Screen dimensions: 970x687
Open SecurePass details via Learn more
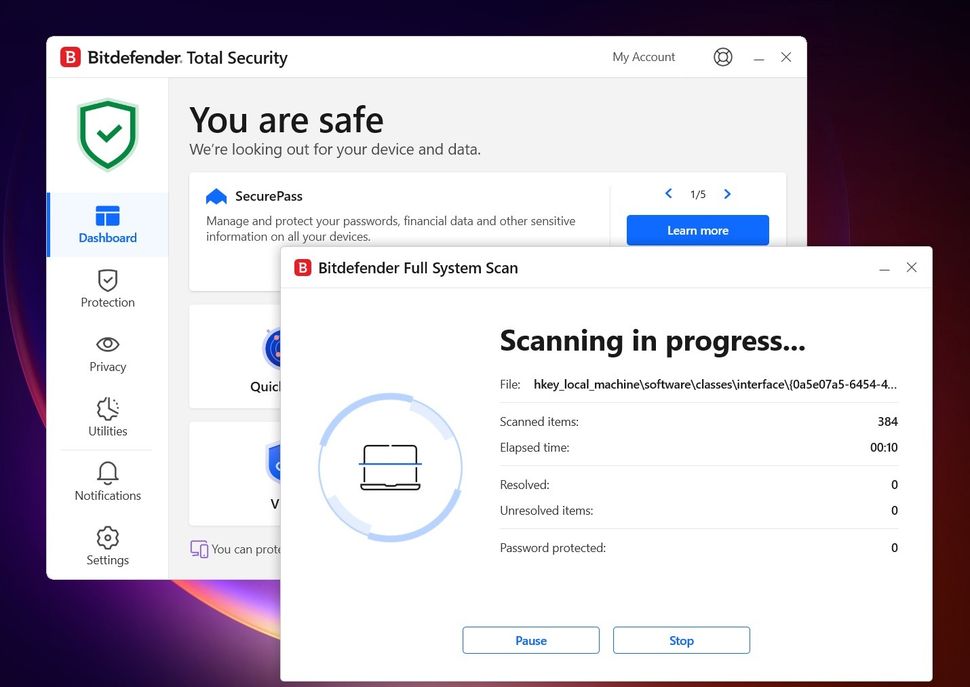point(697,230)
